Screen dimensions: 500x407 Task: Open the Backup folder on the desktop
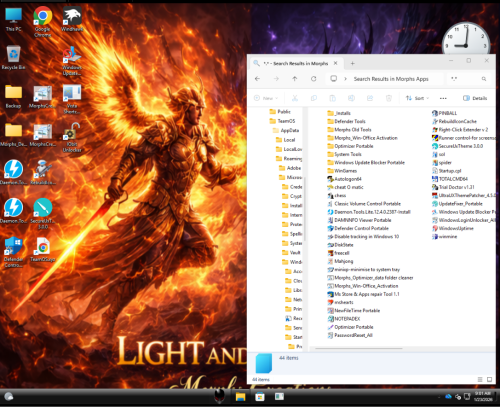[x=13, y=96]
